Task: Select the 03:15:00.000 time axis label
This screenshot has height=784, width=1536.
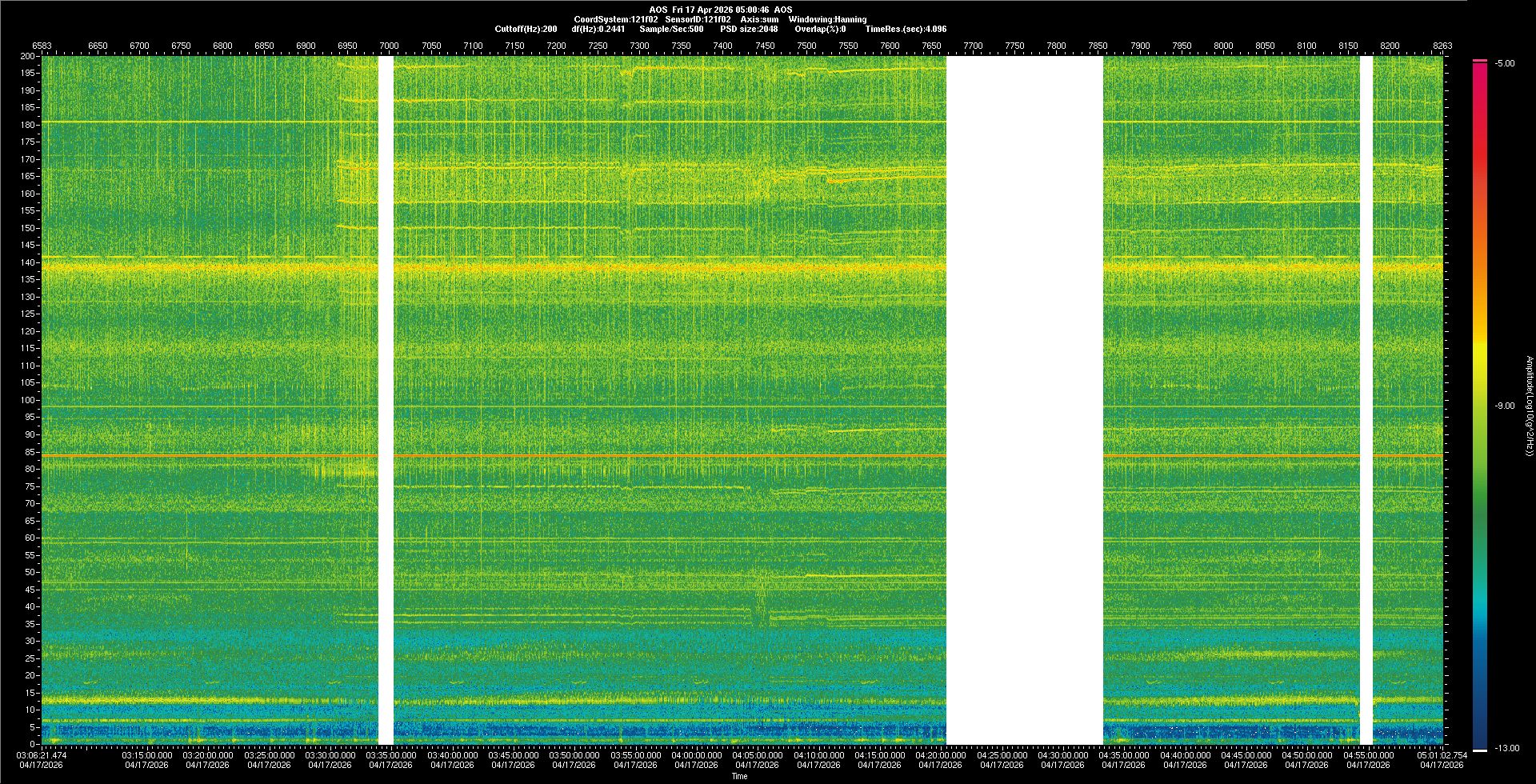Action: 146,755
